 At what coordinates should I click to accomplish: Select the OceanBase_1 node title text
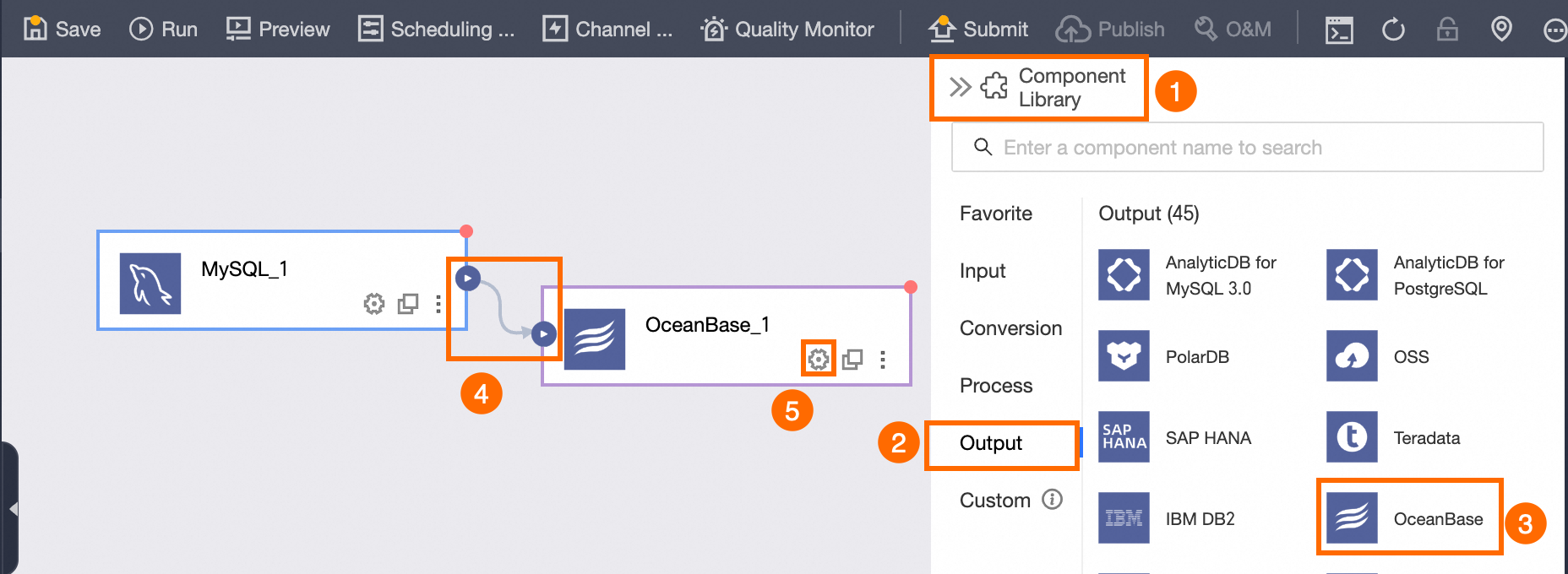707,325
